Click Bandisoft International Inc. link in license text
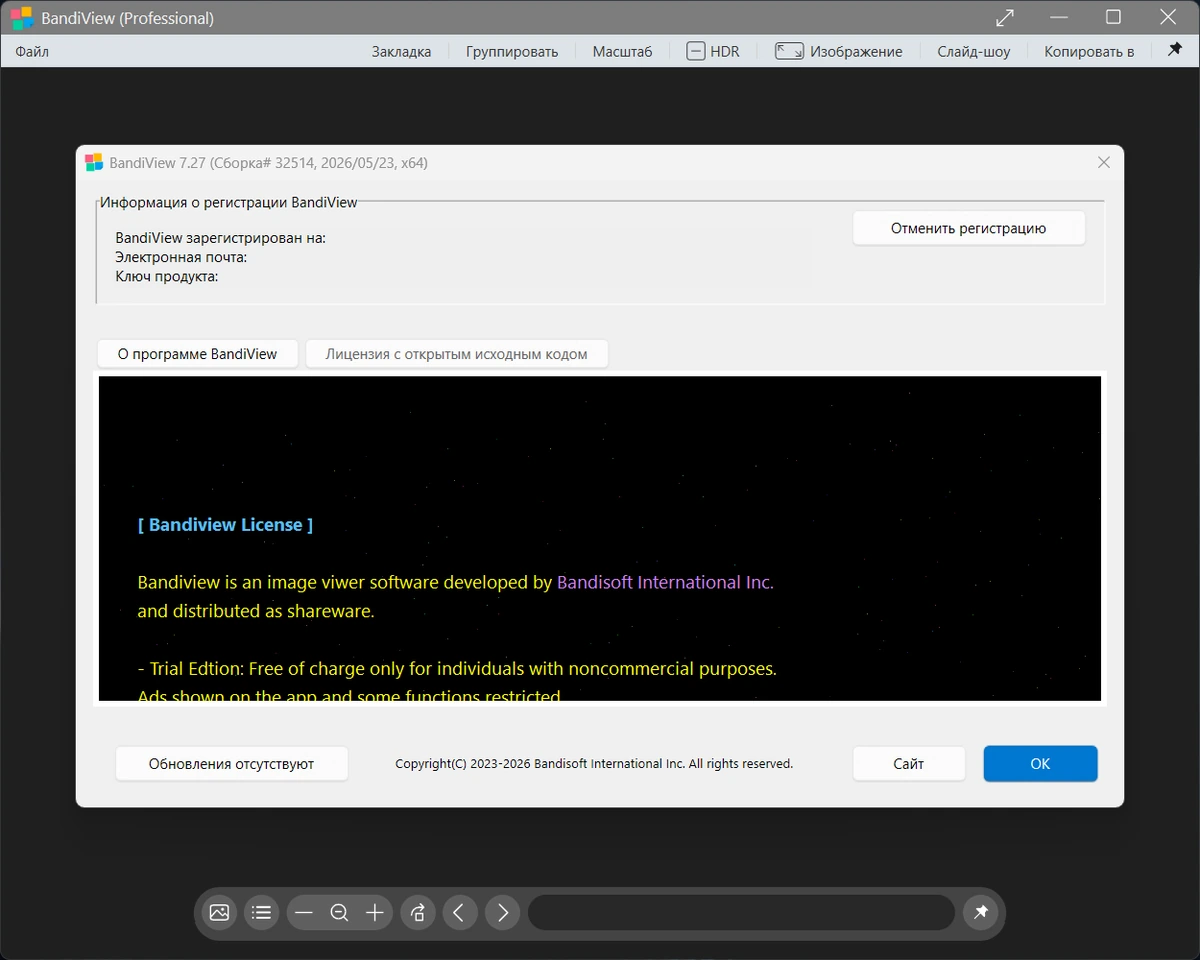 pyautogui.click(x=665, y=582)
